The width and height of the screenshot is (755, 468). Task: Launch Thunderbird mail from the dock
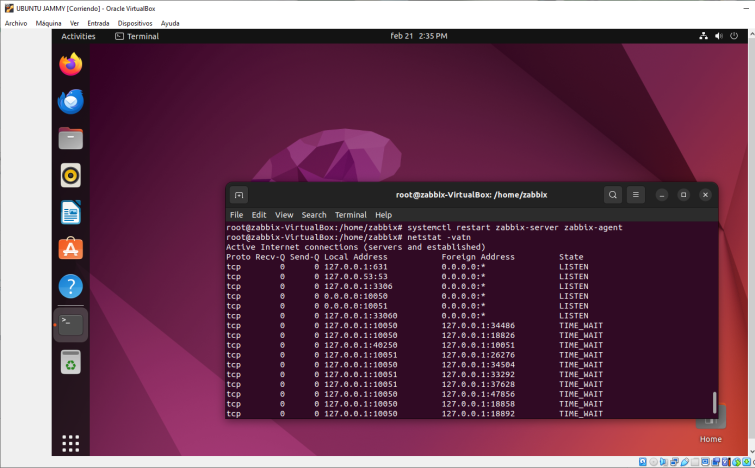tap(71, 101)
